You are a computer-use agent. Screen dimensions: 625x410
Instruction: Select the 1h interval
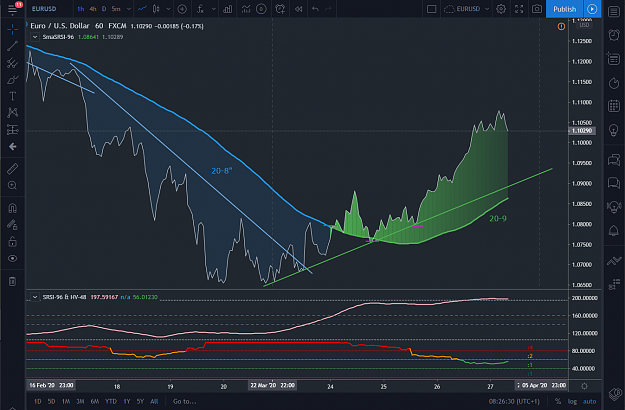(81, 9)
